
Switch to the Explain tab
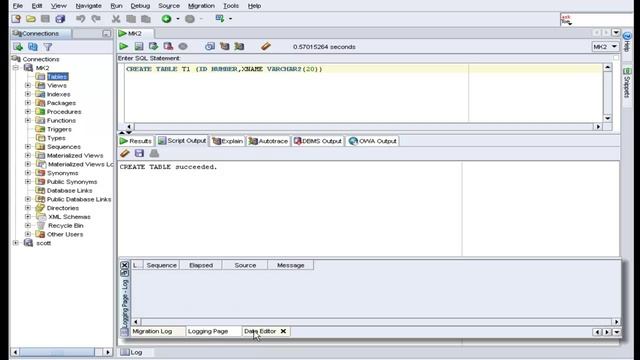point(228,141)
